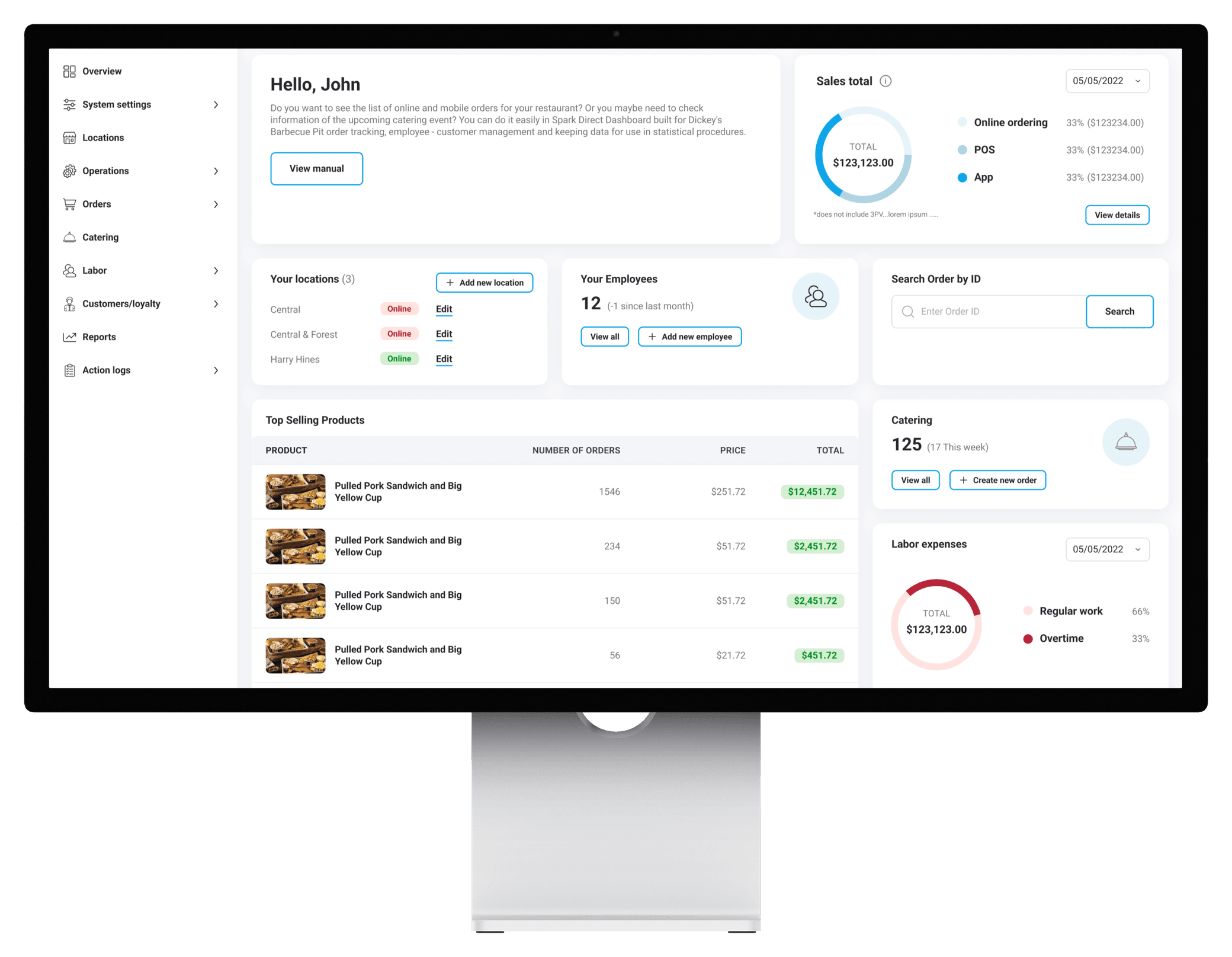Click the App legend color dot
This screenshot has height=957, width=1232.
coord(962,177)
